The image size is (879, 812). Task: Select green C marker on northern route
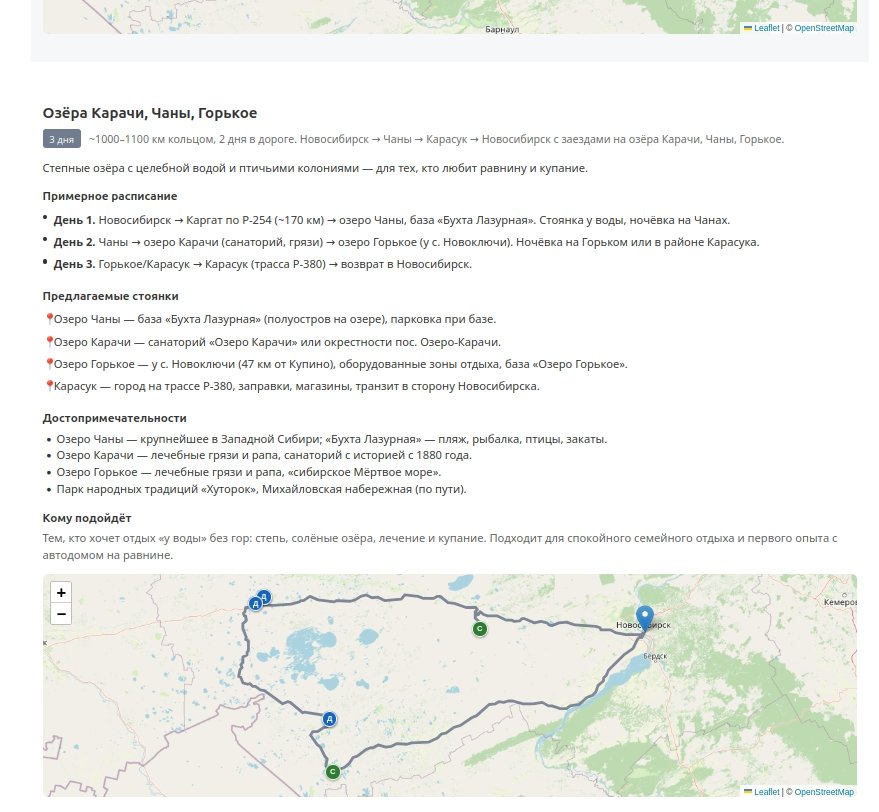click(480, 629)
